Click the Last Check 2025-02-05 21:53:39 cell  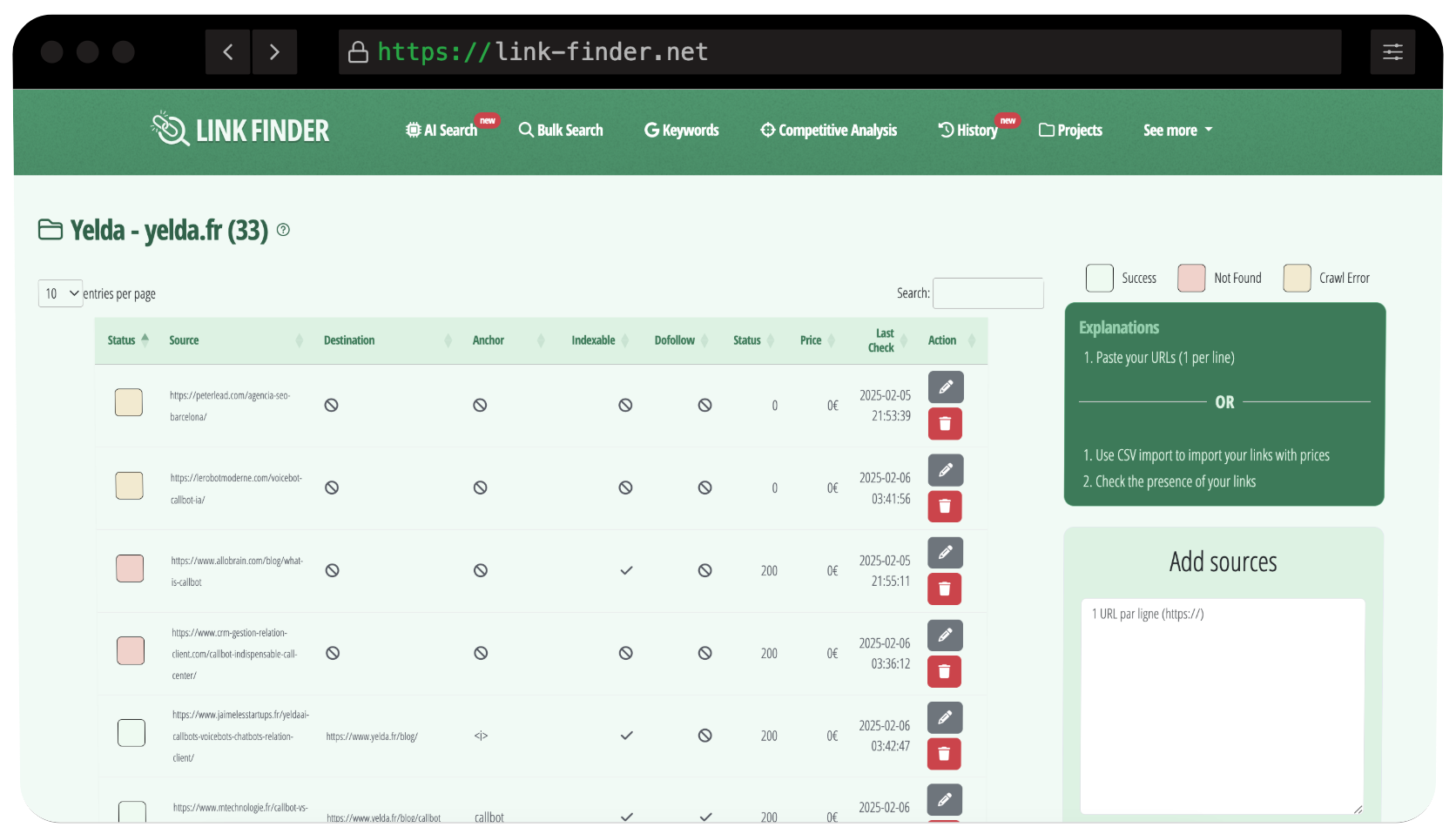point(885,406)
